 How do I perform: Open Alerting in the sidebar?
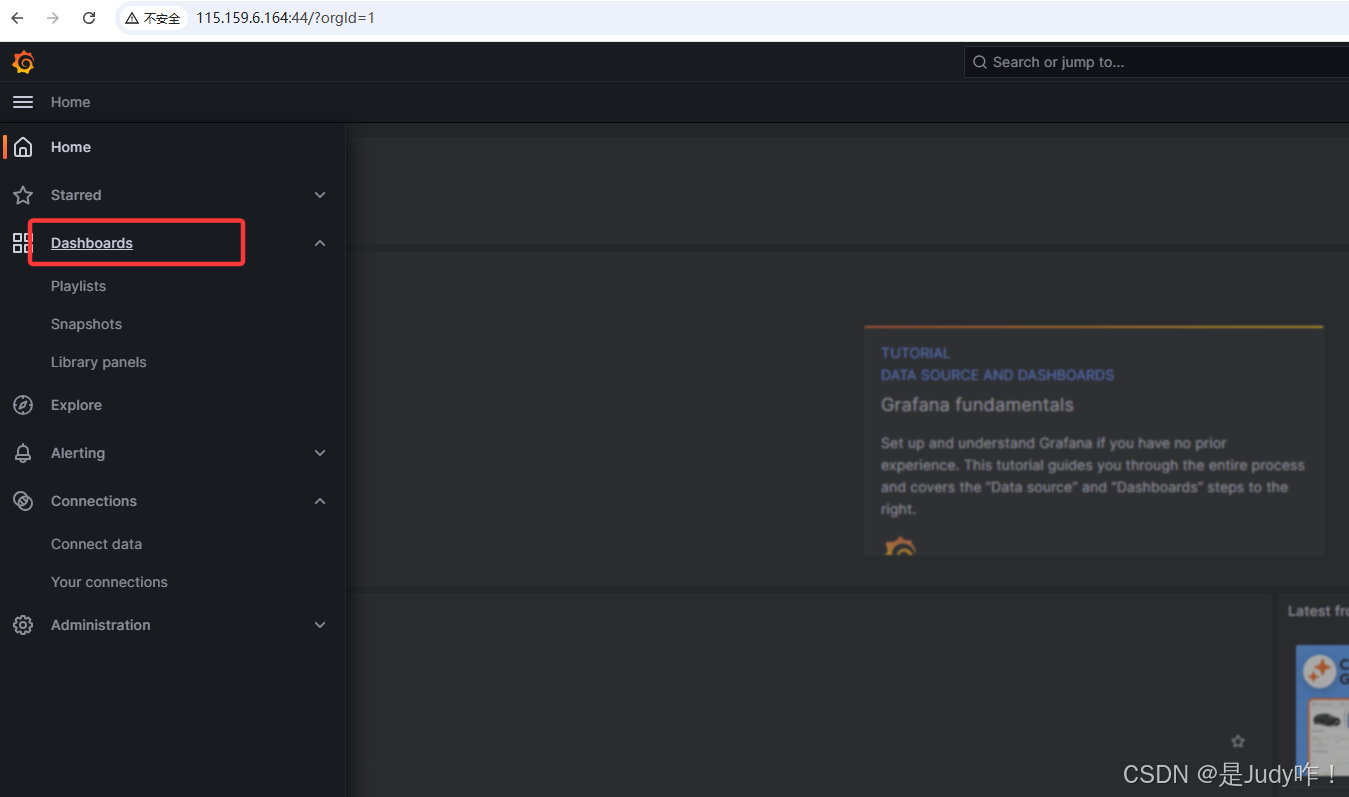click(78, 453)
